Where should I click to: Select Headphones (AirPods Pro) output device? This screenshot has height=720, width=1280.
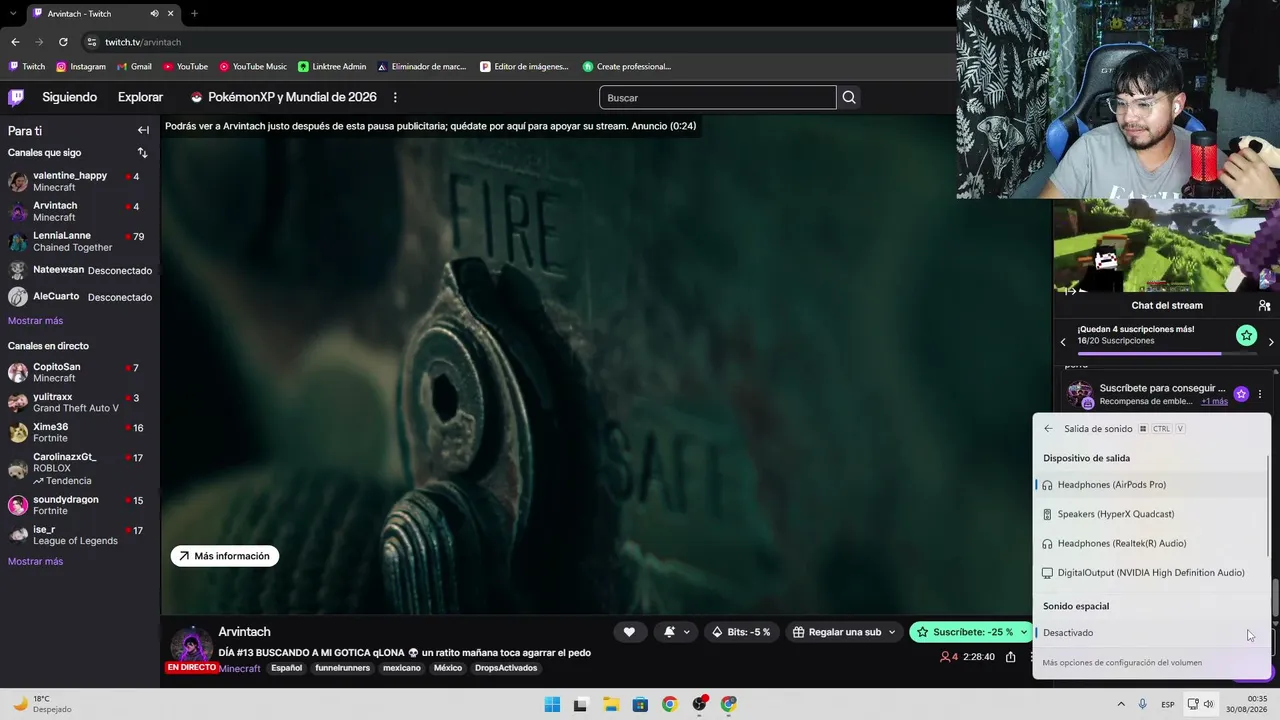(1152, 485)
